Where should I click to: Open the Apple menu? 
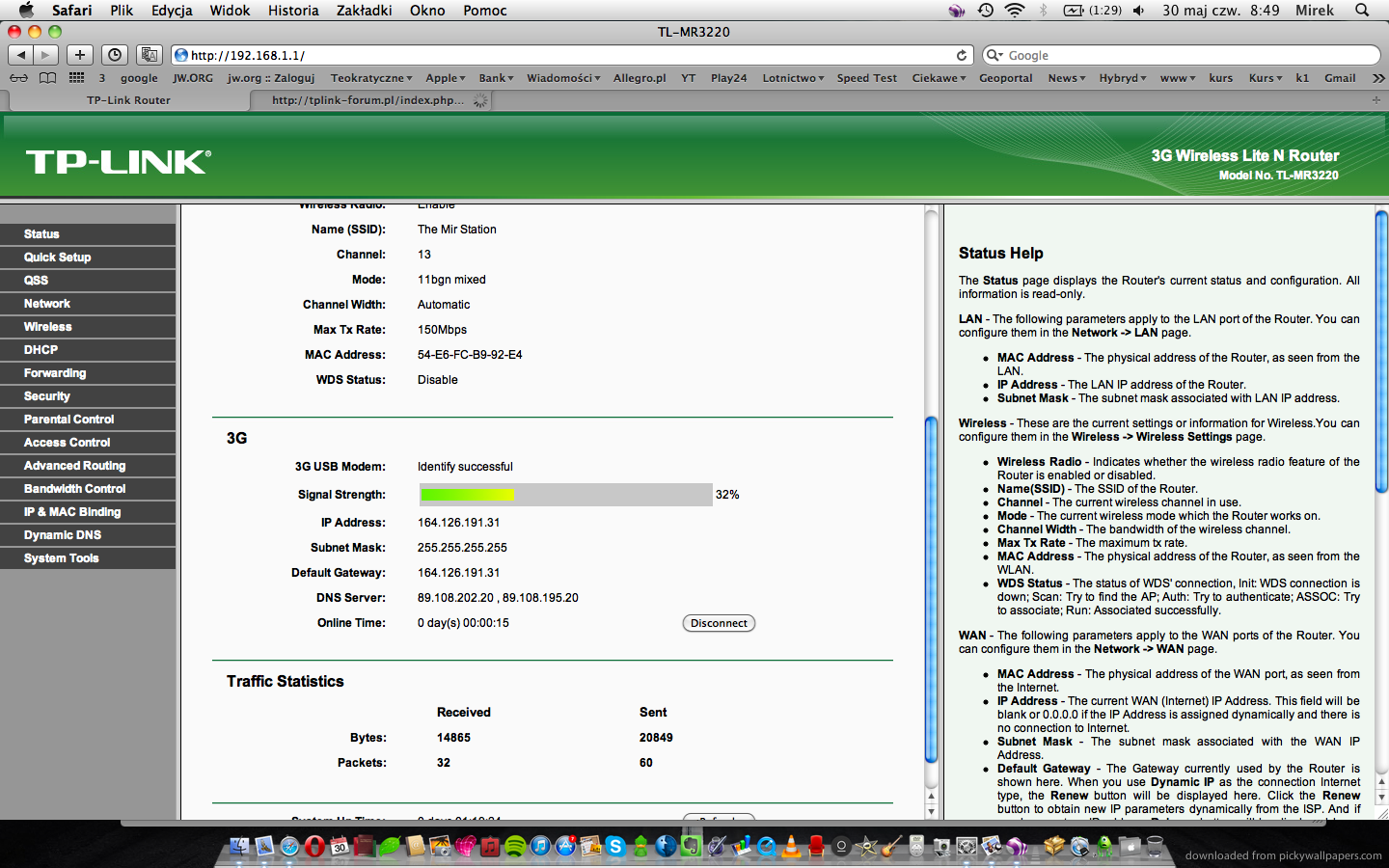26,10
